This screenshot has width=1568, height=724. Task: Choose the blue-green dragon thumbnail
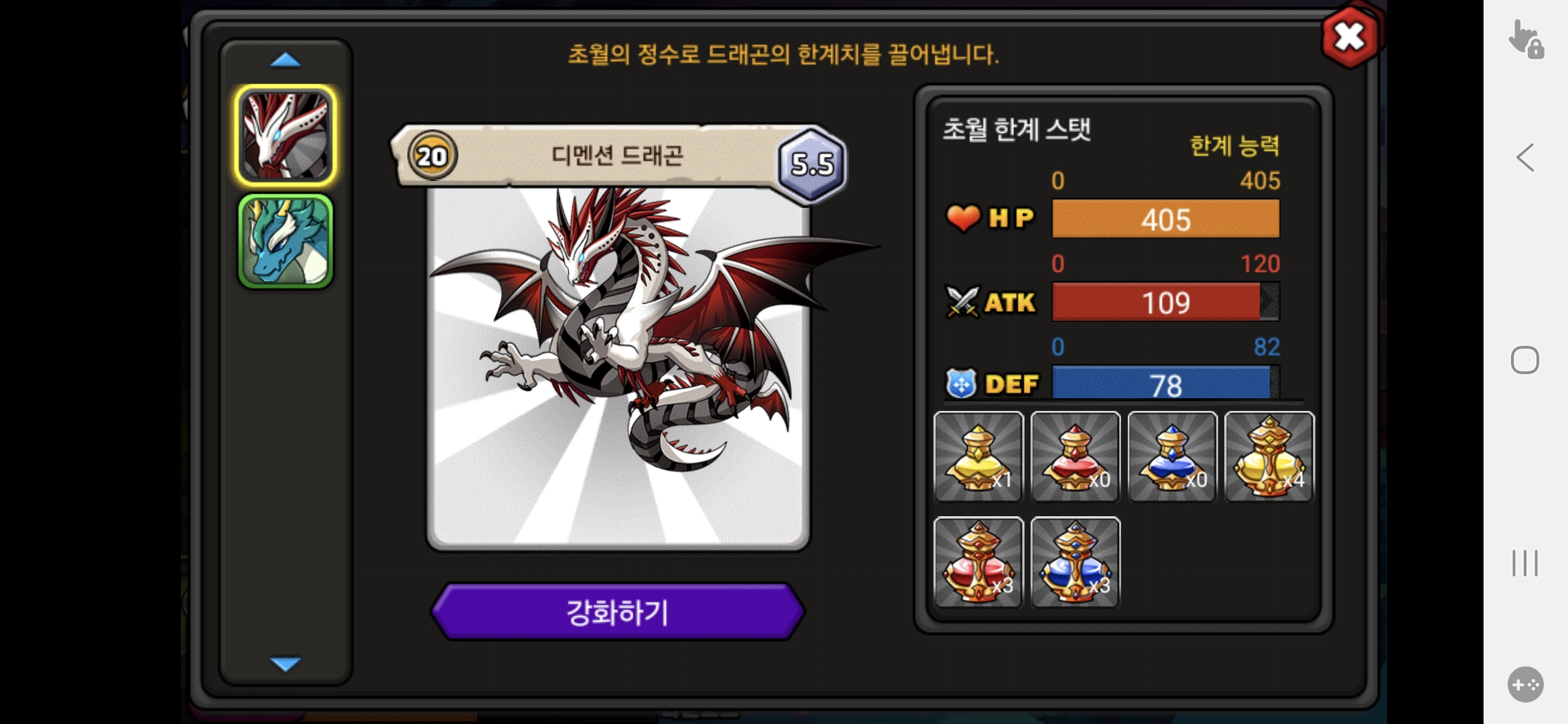285,242
